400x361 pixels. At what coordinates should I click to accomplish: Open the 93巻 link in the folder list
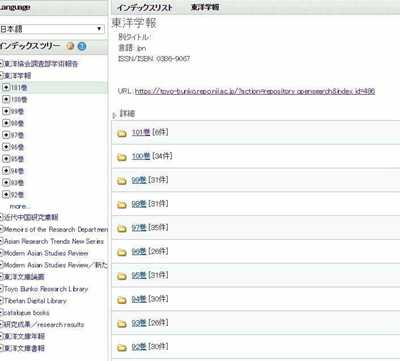point(139,323)
